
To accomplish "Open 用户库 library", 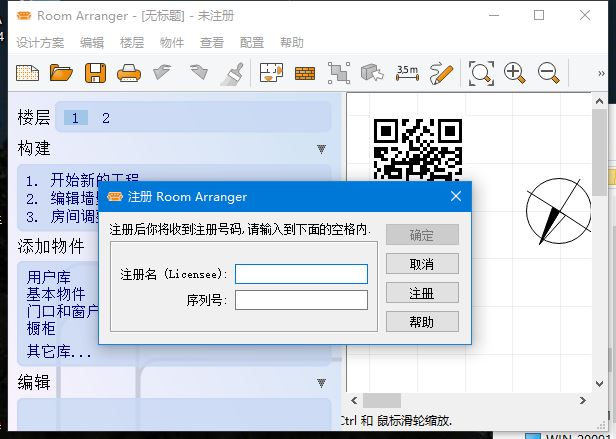I will point(49,277).
